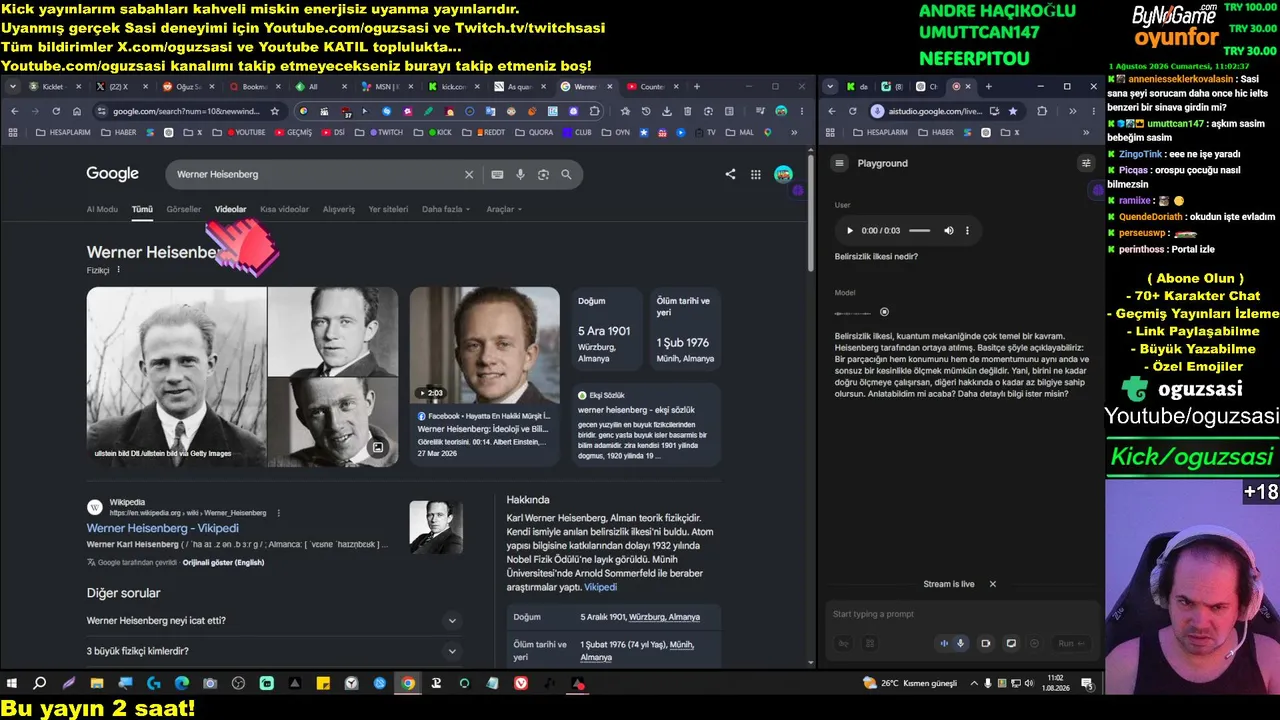Bookmark the Google page with the star
Image resolution: width=1280 pixels, height=720 pixels.
coord(274,111)
